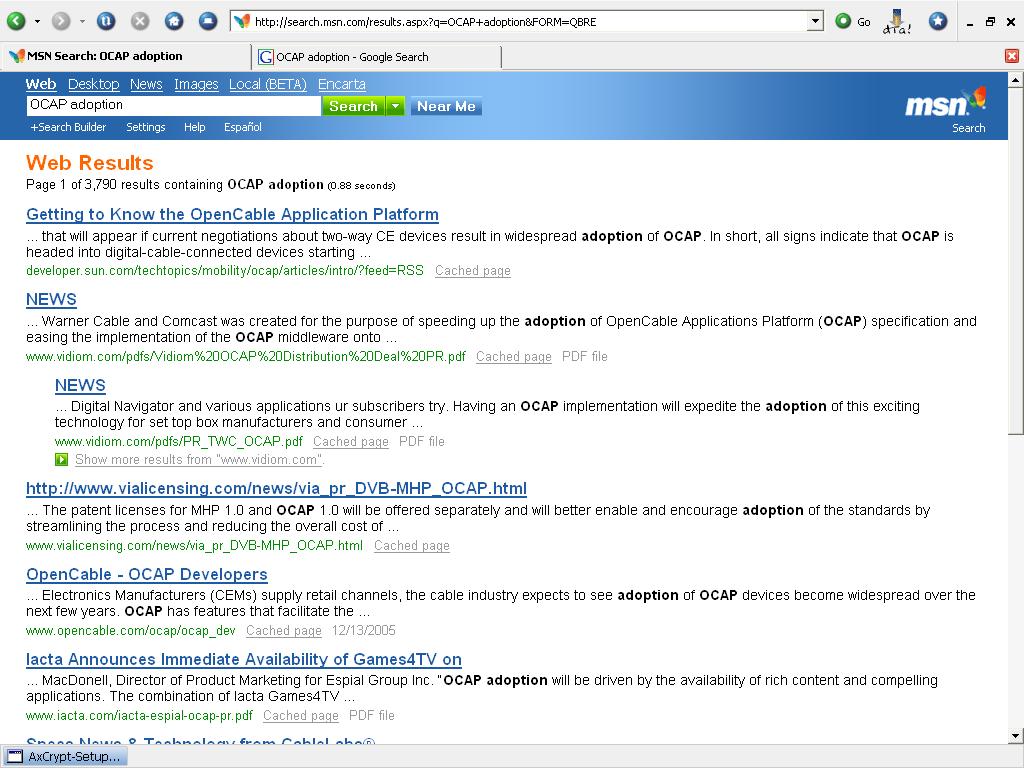Viewport: 1024px width, 768px height.
Task: Click the Near Me button
Action: click(446, 106)
